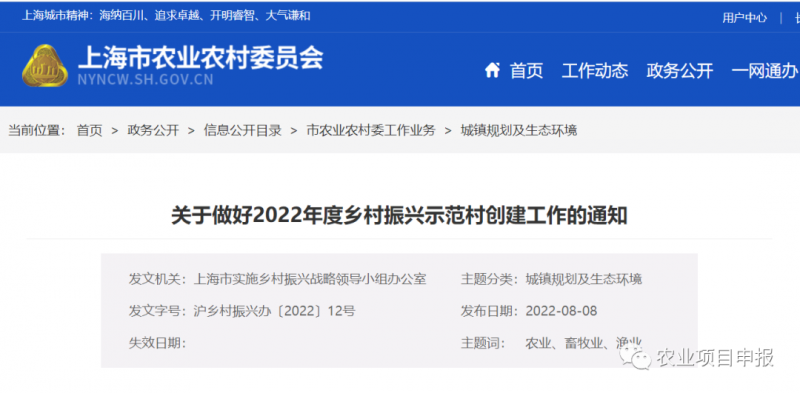Click the 主题分类 value 城镇规划及生态环境
This screenshot has height=393, width=800.
(x=584, y=279)
